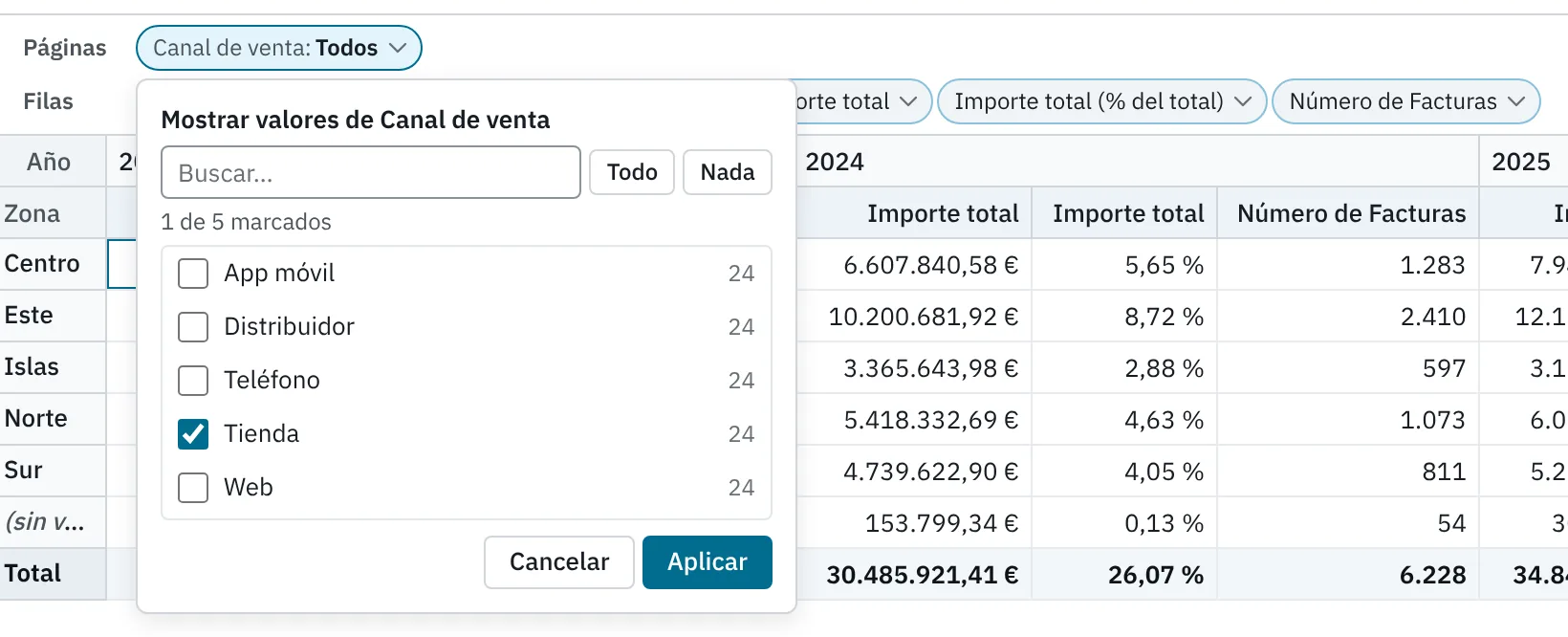The height and width of the screenshot is (637, 1568).
Task: Click the 597 invoices cell
Action: click(x=1348, y=368)
